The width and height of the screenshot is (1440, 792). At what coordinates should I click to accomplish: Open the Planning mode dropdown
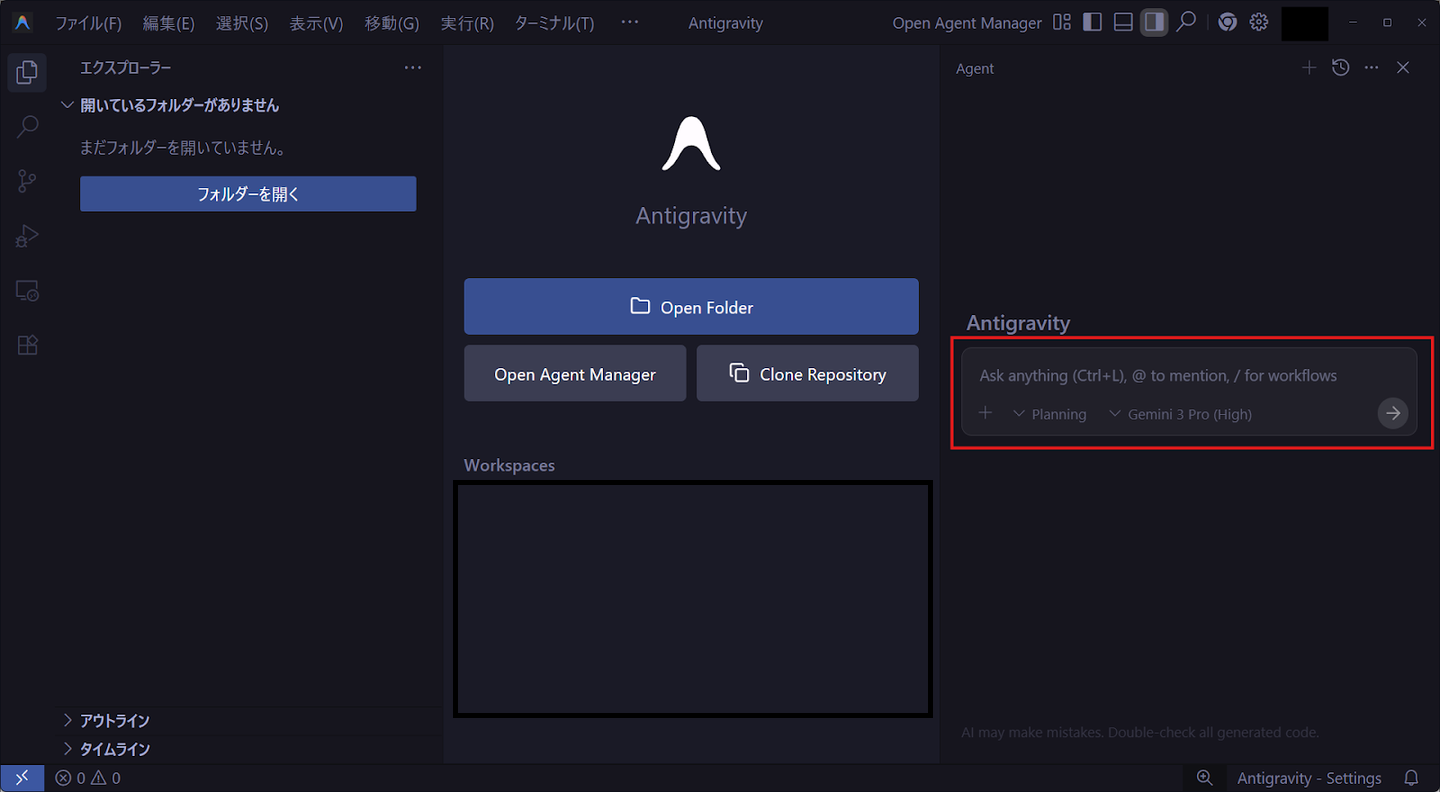1049,414
